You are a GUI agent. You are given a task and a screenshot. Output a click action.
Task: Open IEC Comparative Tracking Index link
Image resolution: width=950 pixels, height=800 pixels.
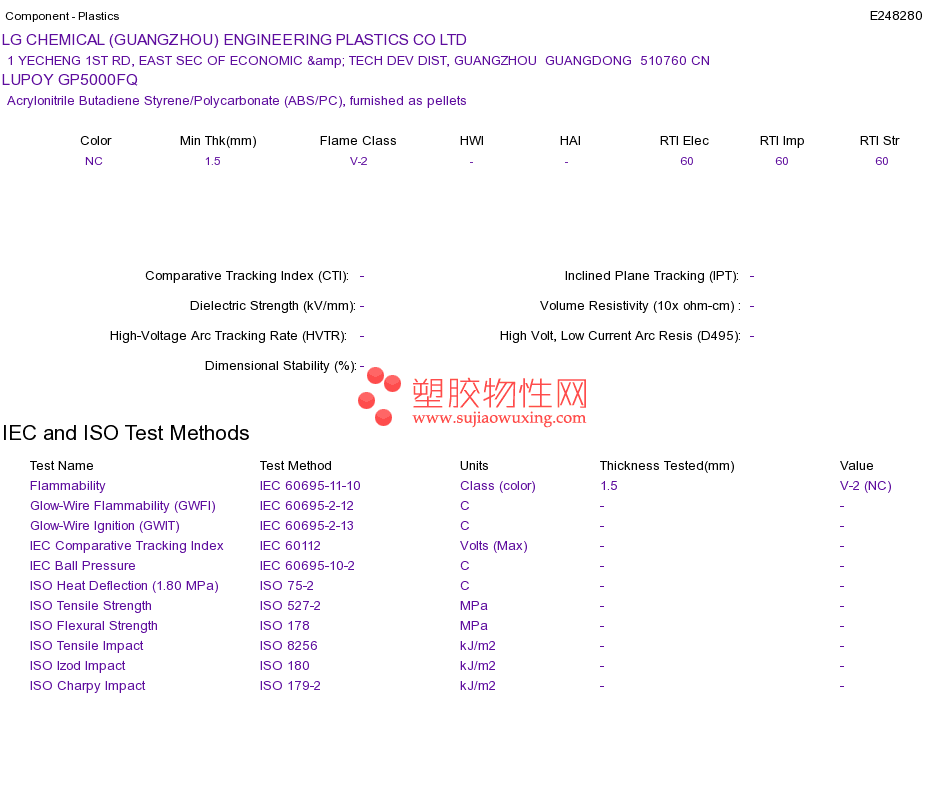[x=127, y=545]
